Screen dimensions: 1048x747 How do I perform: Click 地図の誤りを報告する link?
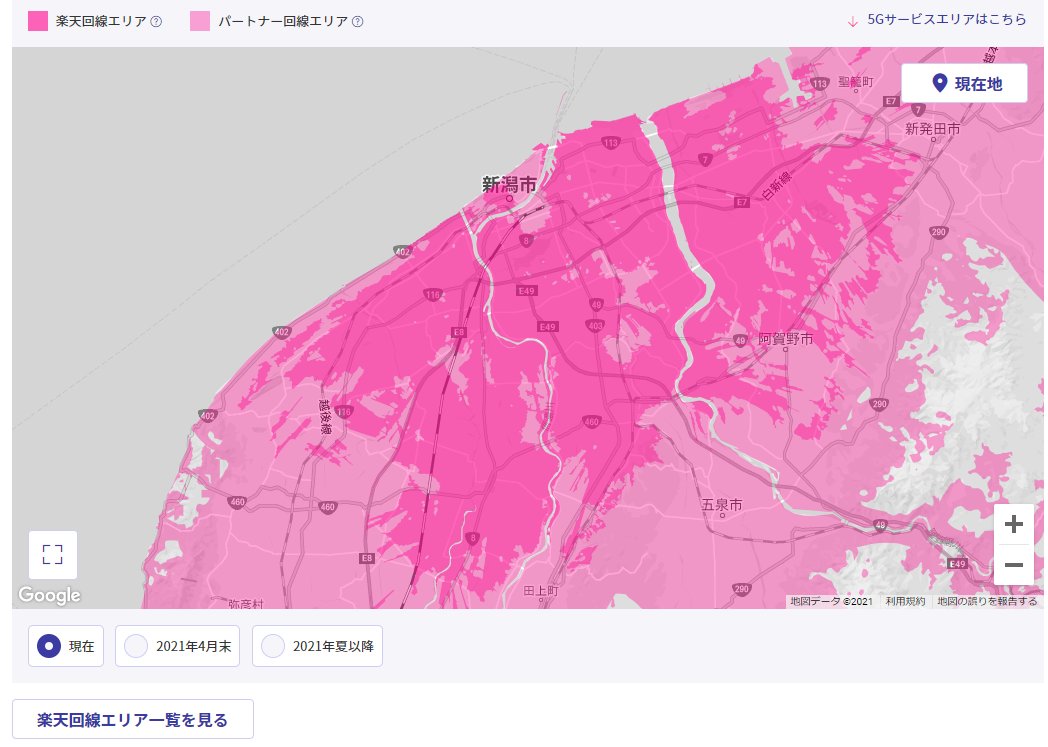pyautogui.click(x=987, y=601)
